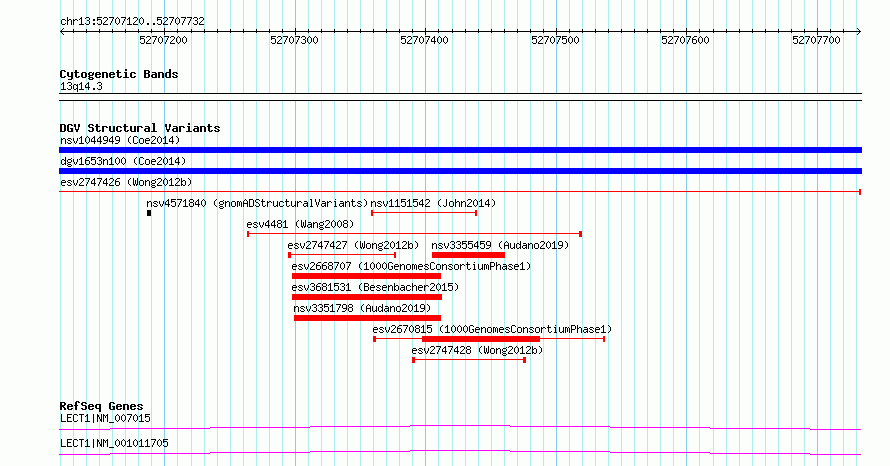Select the 13q14.3 cytogenetic band bar

pos(460,97)
